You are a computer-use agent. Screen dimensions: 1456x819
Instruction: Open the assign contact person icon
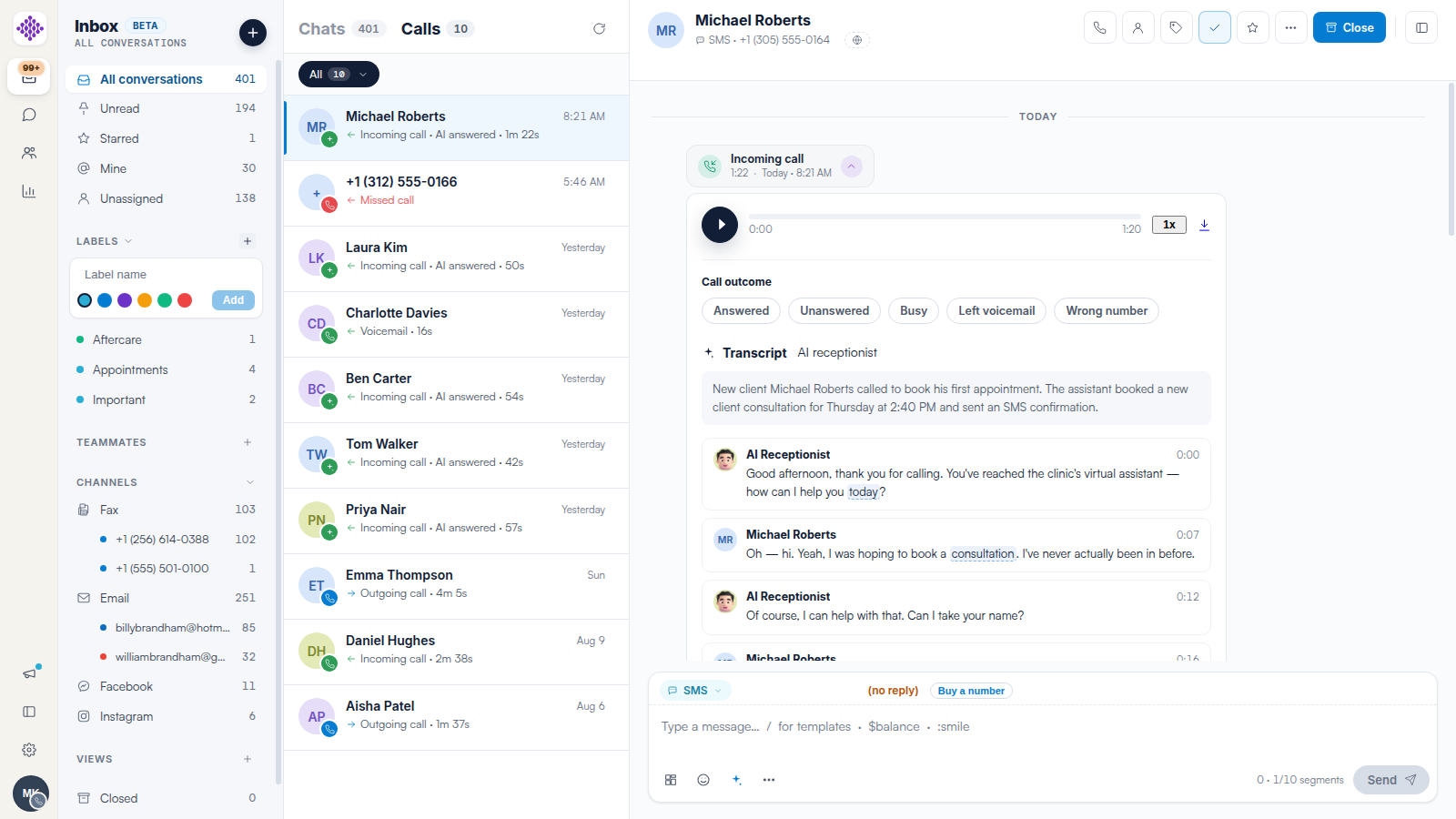[x=1138, y=27]
